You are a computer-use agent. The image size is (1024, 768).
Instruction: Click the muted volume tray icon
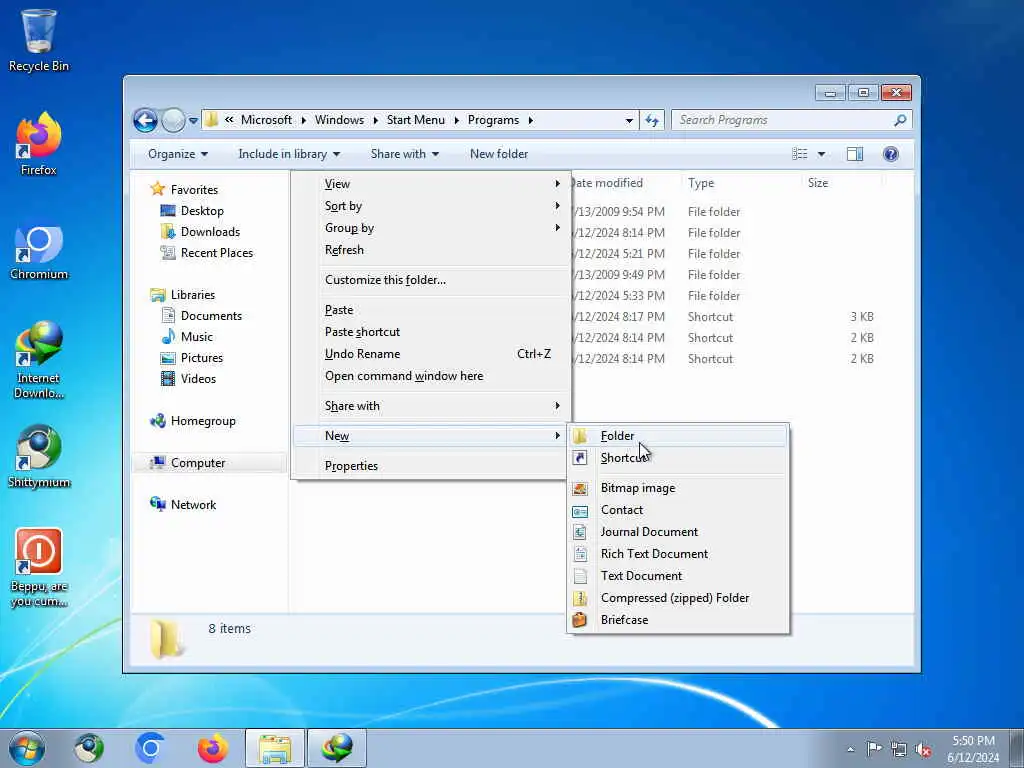(x=923, y=749)
